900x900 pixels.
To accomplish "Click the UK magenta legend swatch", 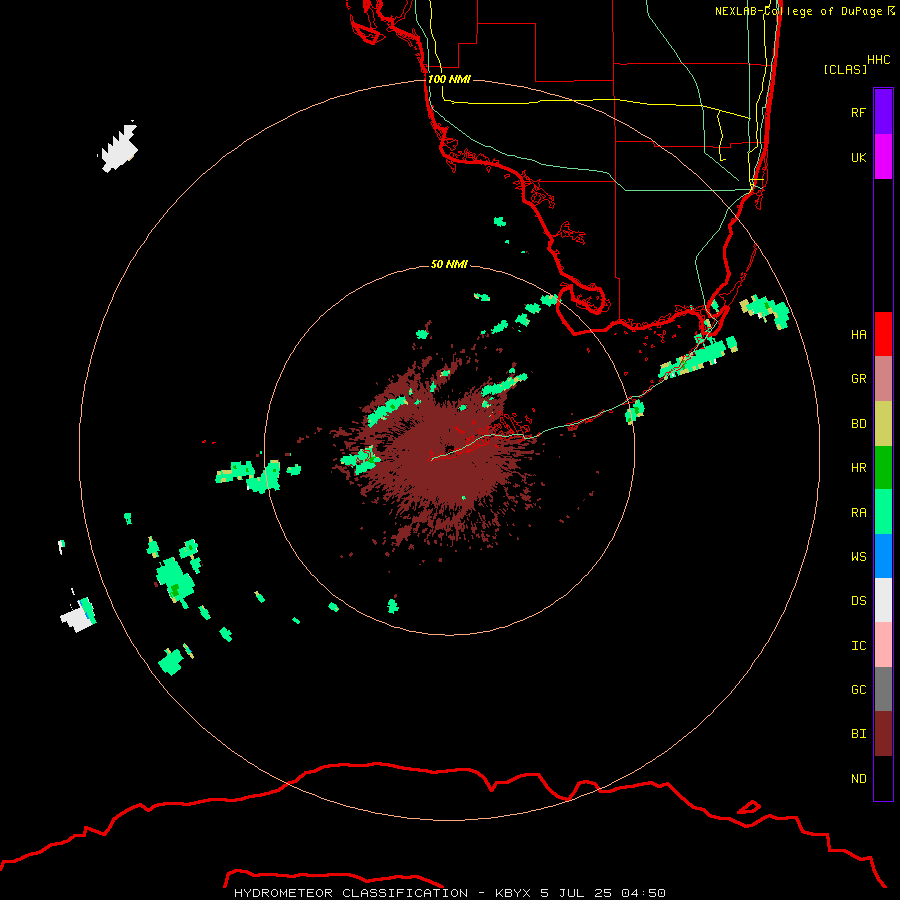I will tap(883, 157).
